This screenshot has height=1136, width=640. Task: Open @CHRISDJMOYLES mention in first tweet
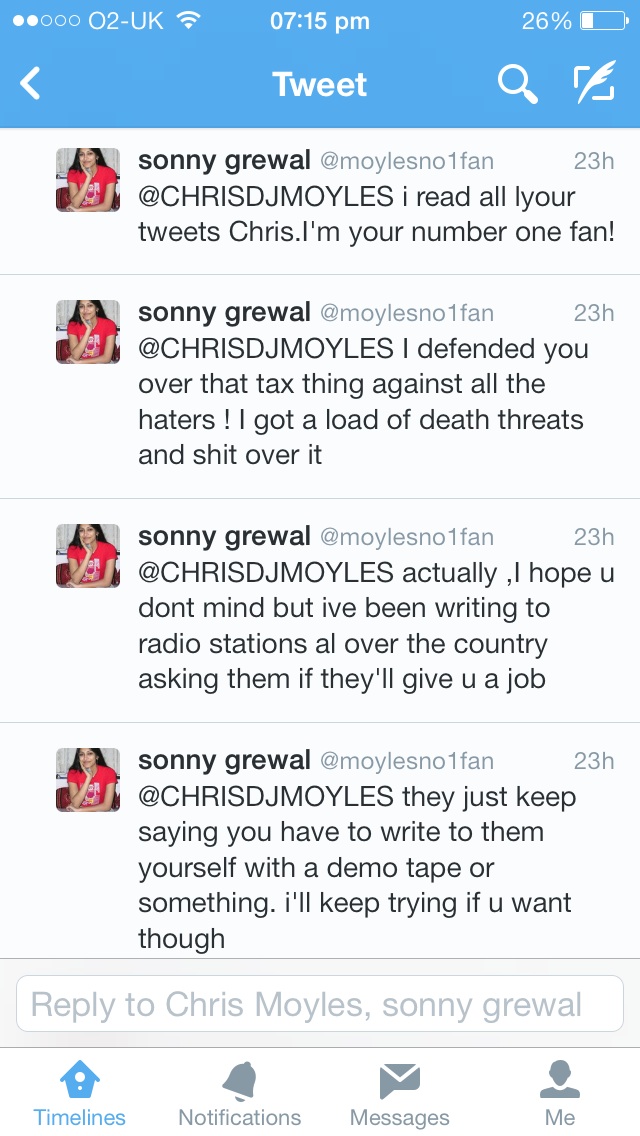[266, 197]
